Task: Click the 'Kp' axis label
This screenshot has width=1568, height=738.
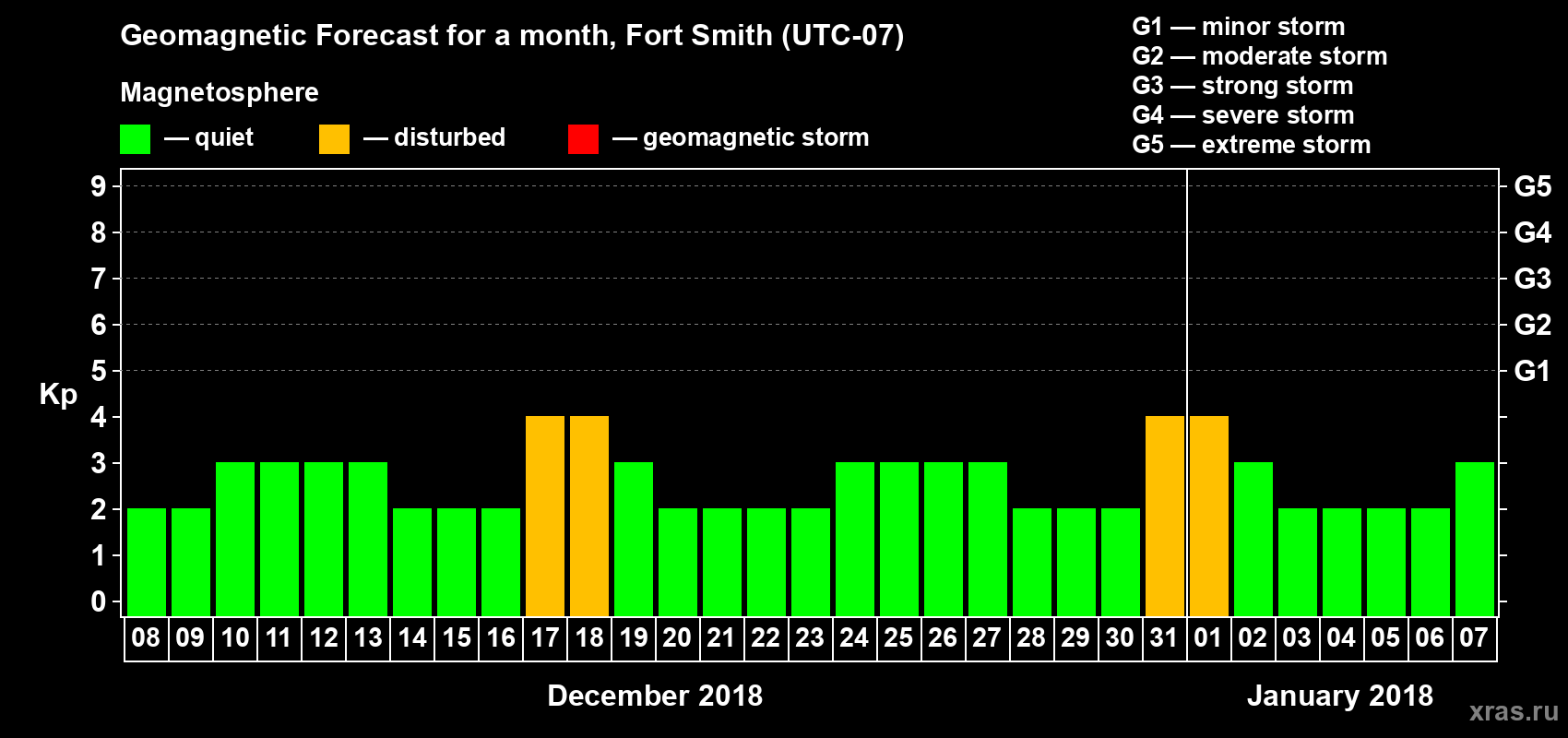Action: (58, 395)
